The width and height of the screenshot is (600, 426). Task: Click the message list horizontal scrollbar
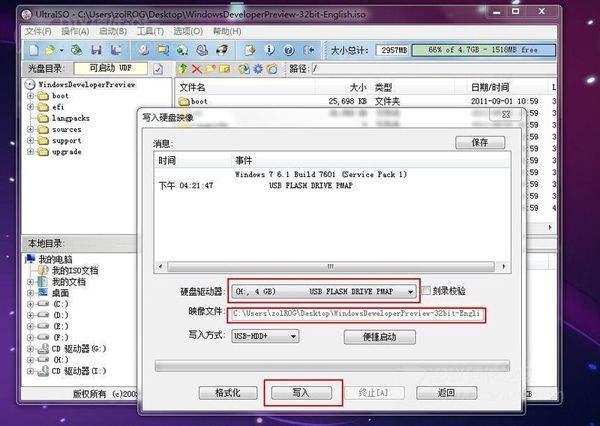click(x=331, y=266)
